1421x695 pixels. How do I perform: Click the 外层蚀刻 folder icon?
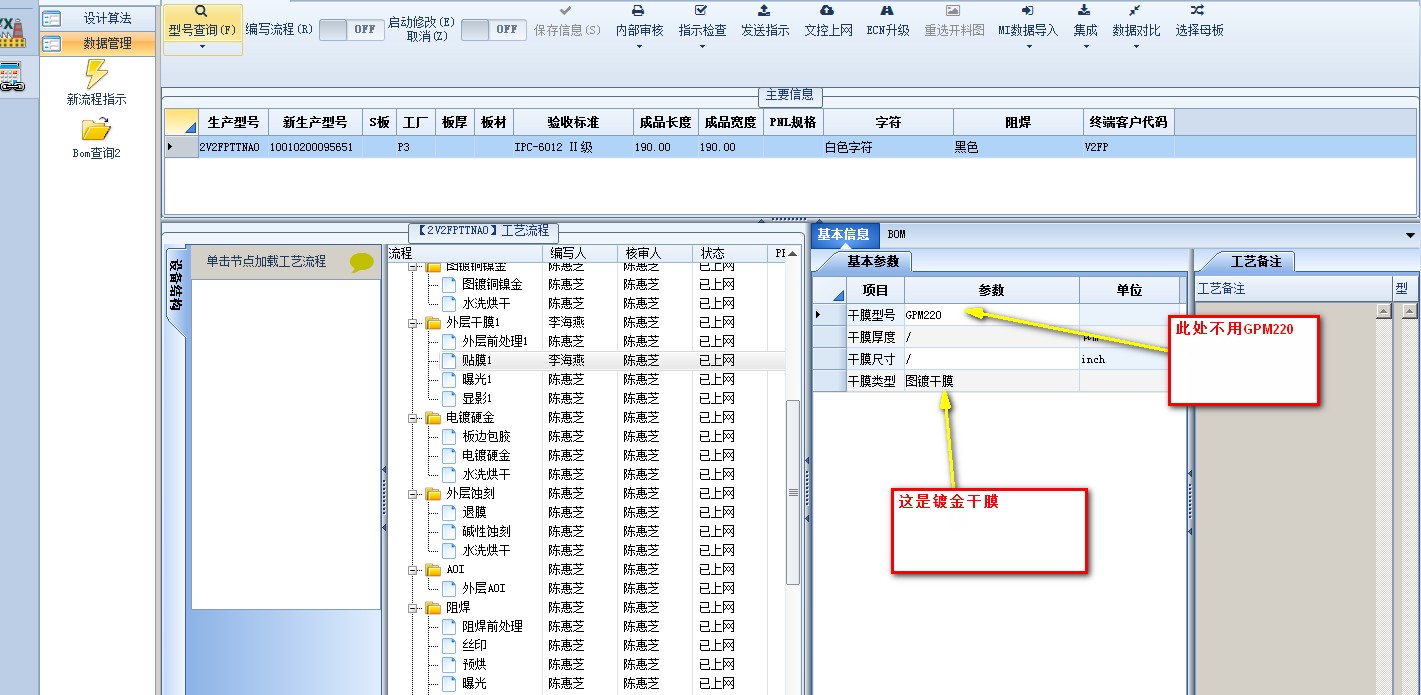click(433, 494)
